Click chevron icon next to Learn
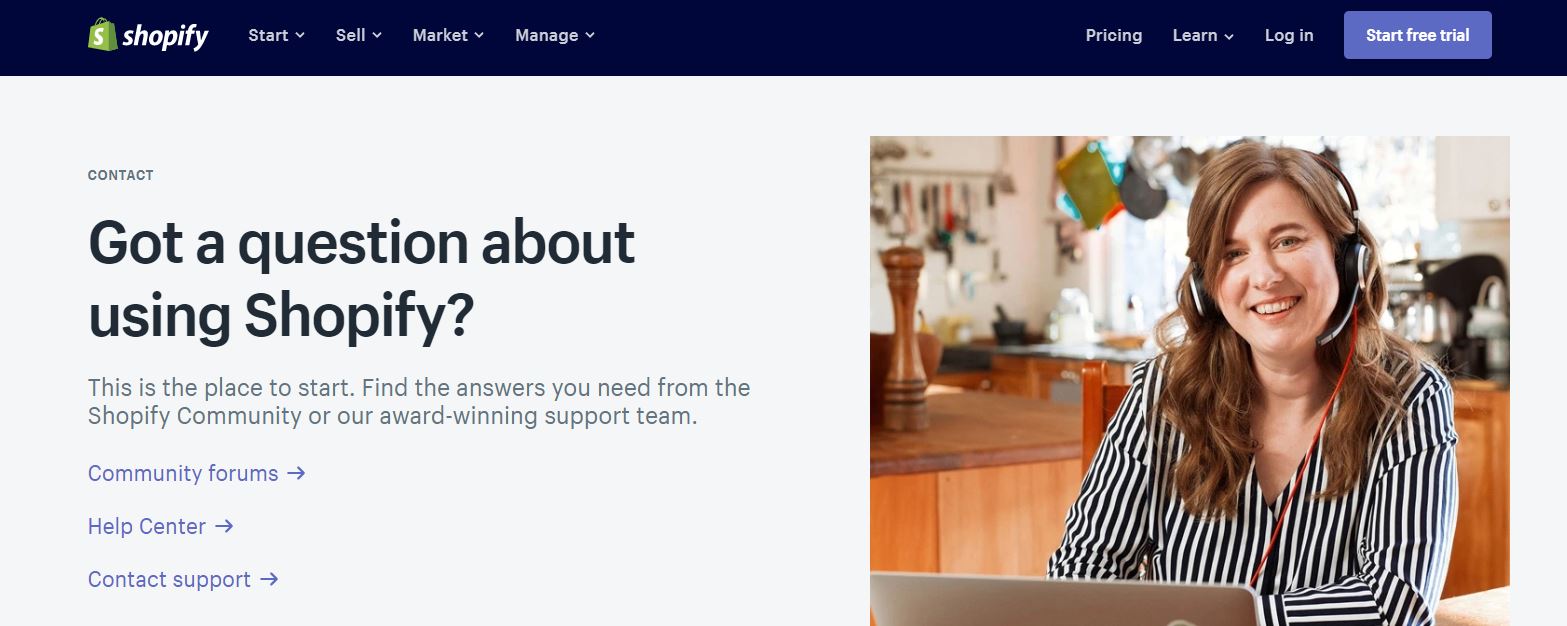This screenshot has width=1567, height=626. pyautogui.click(x=1229, y=36)
